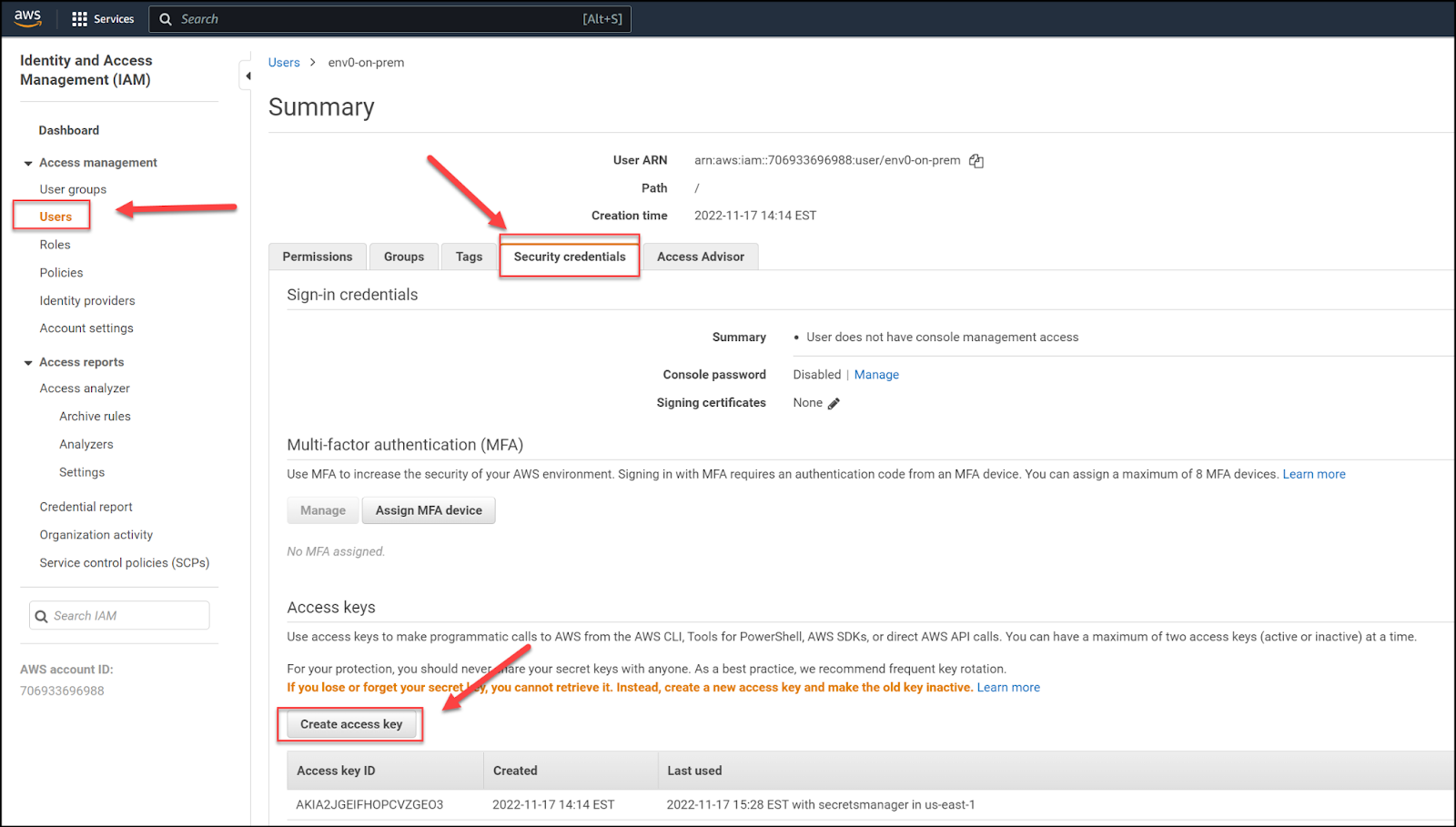Viewport: 1456px width, 827px height.
Task: Select Users in the sidebar
Action: click(x=56, y=217)
